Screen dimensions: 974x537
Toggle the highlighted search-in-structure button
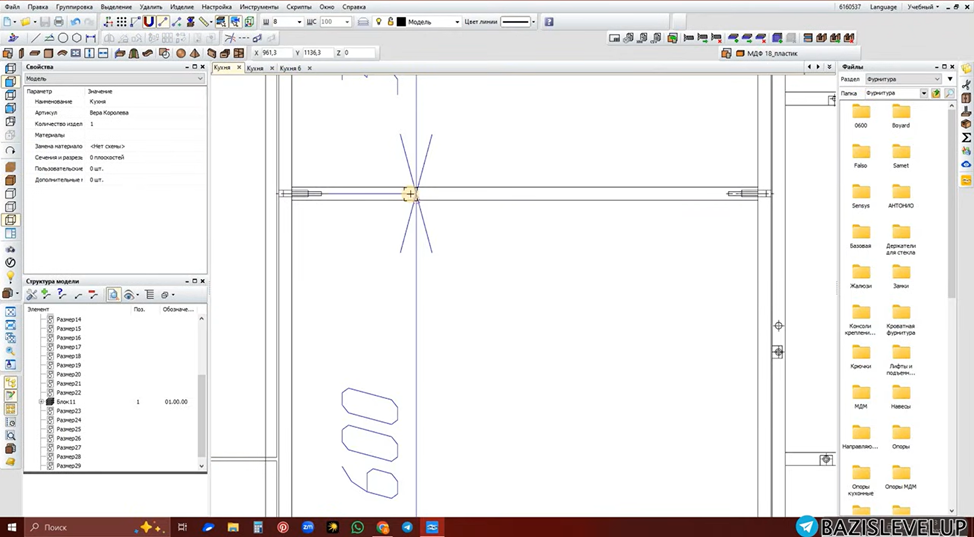tap(113, 295)
